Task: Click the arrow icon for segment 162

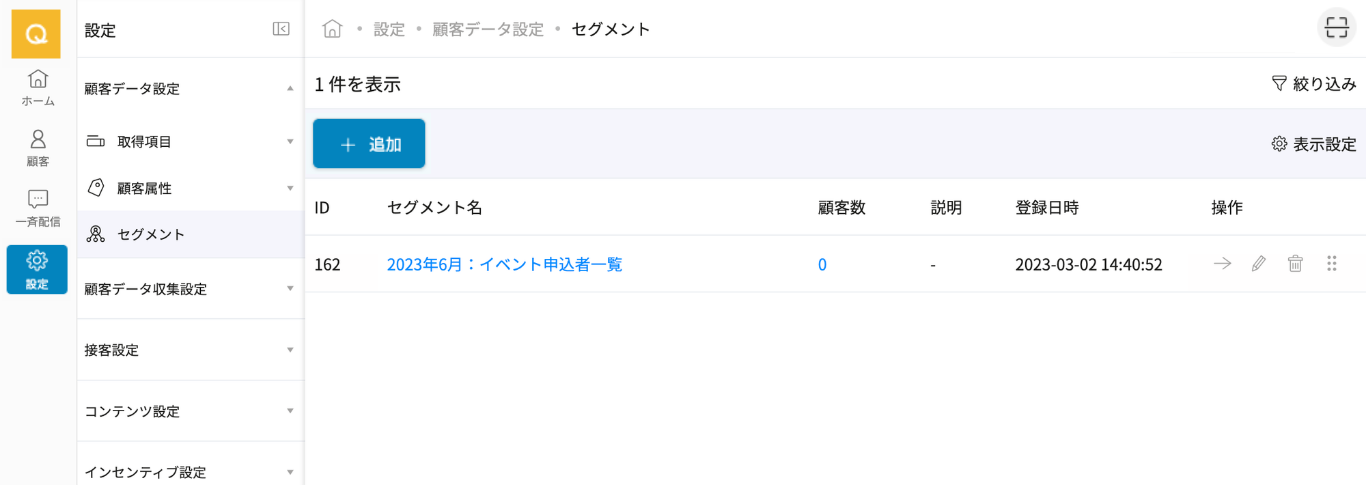Action: 1222,264
